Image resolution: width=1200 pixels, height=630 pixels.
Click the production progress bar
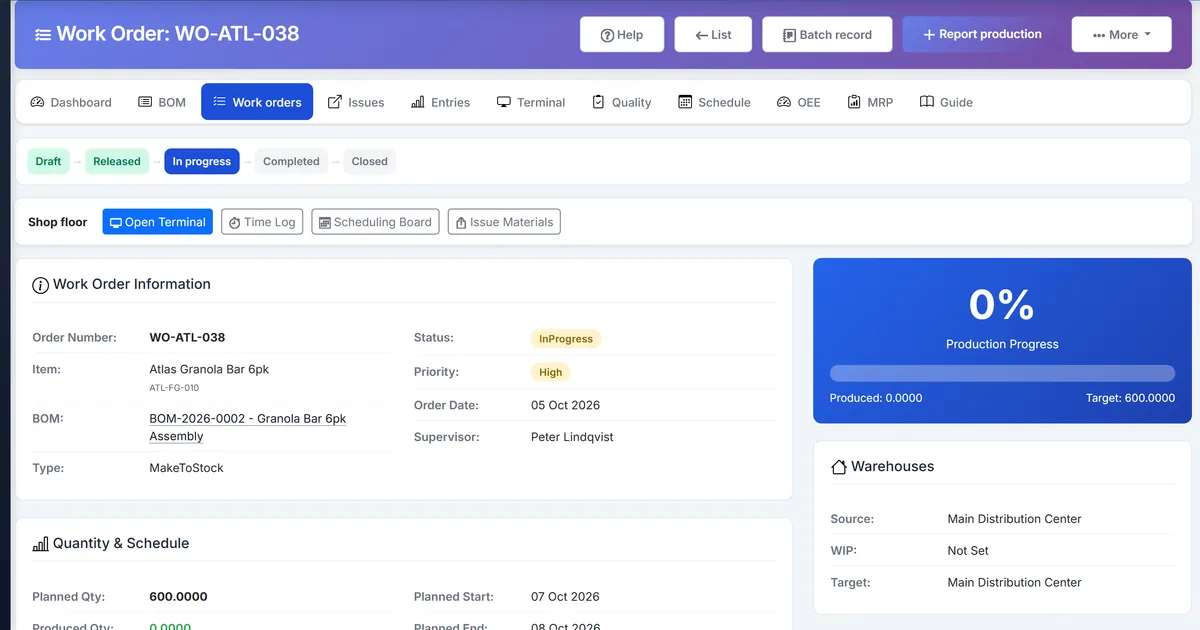1002,373
